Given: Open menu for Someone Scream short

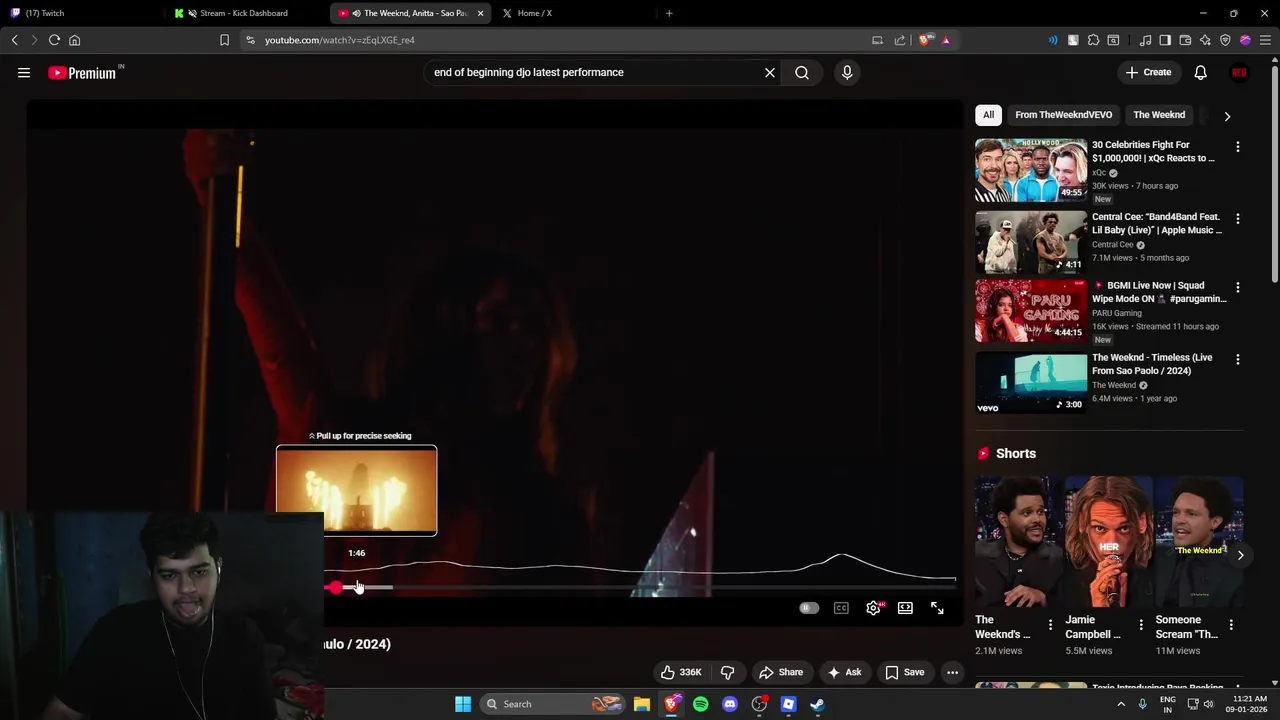Looking at the screenshot, I should (1230, 625).
